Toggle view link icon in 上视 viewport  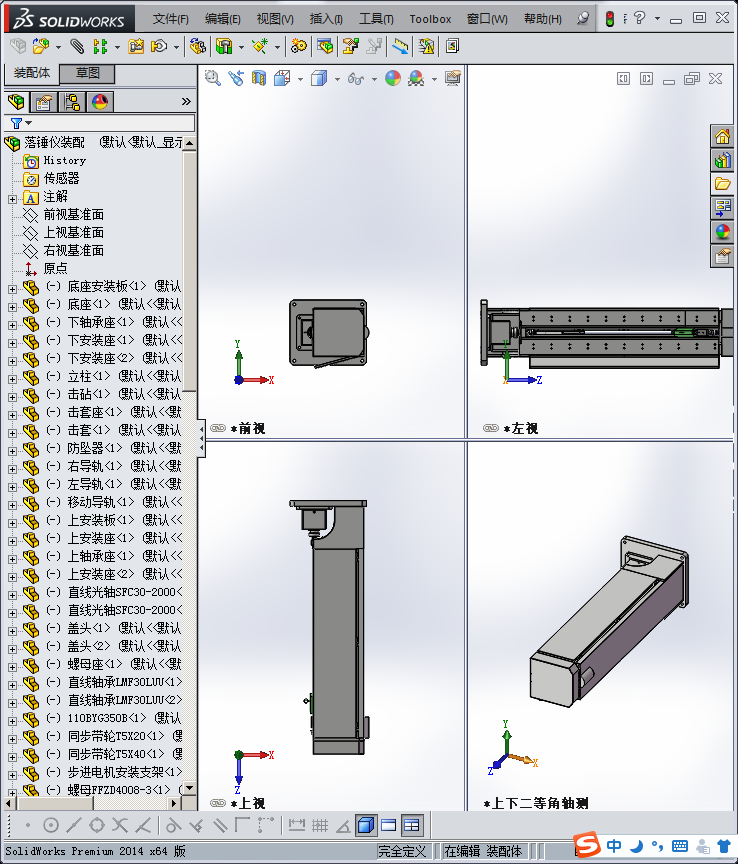[218, 803]
